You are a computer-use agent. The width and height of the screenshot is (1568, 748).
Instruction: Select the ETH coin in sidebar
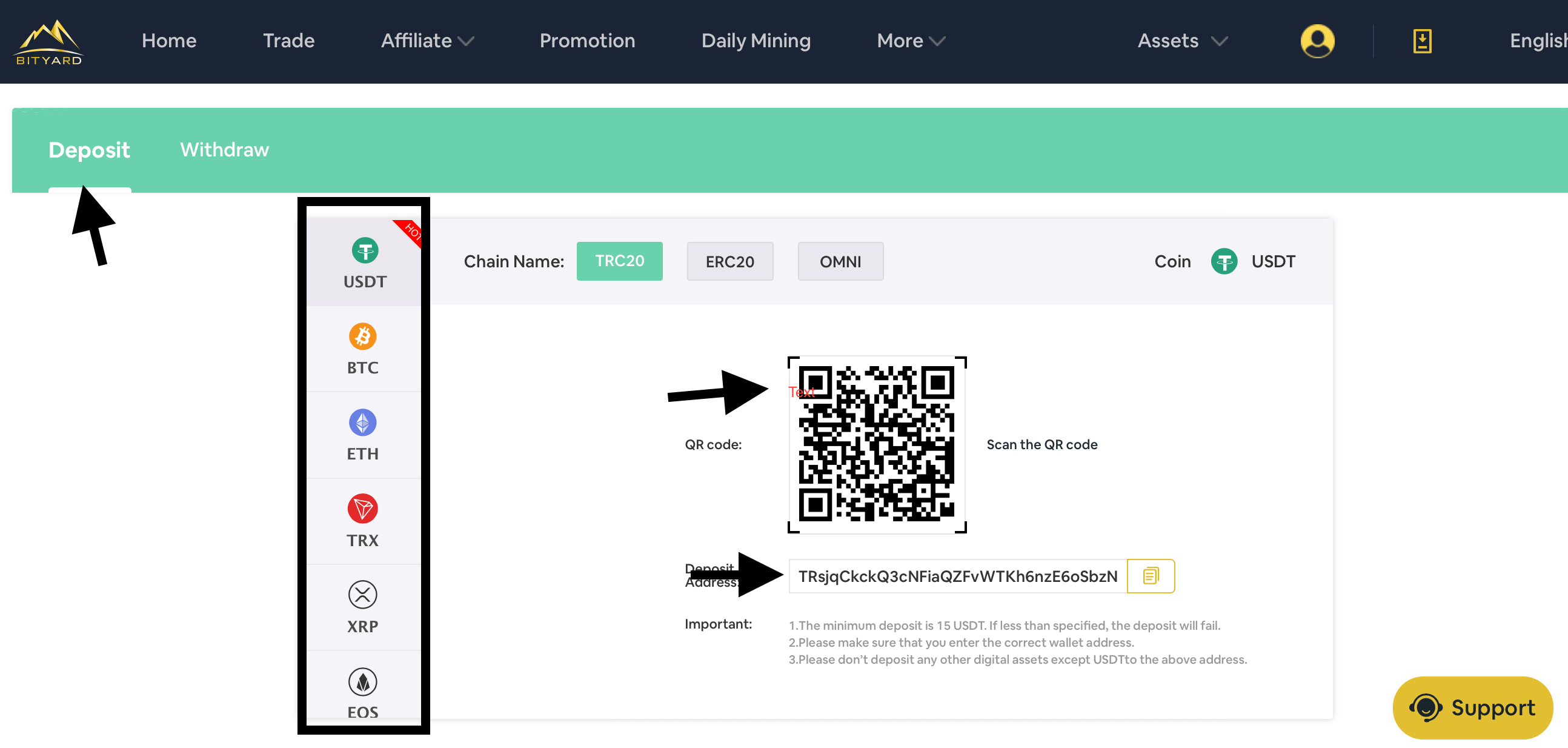coord(364,435)
